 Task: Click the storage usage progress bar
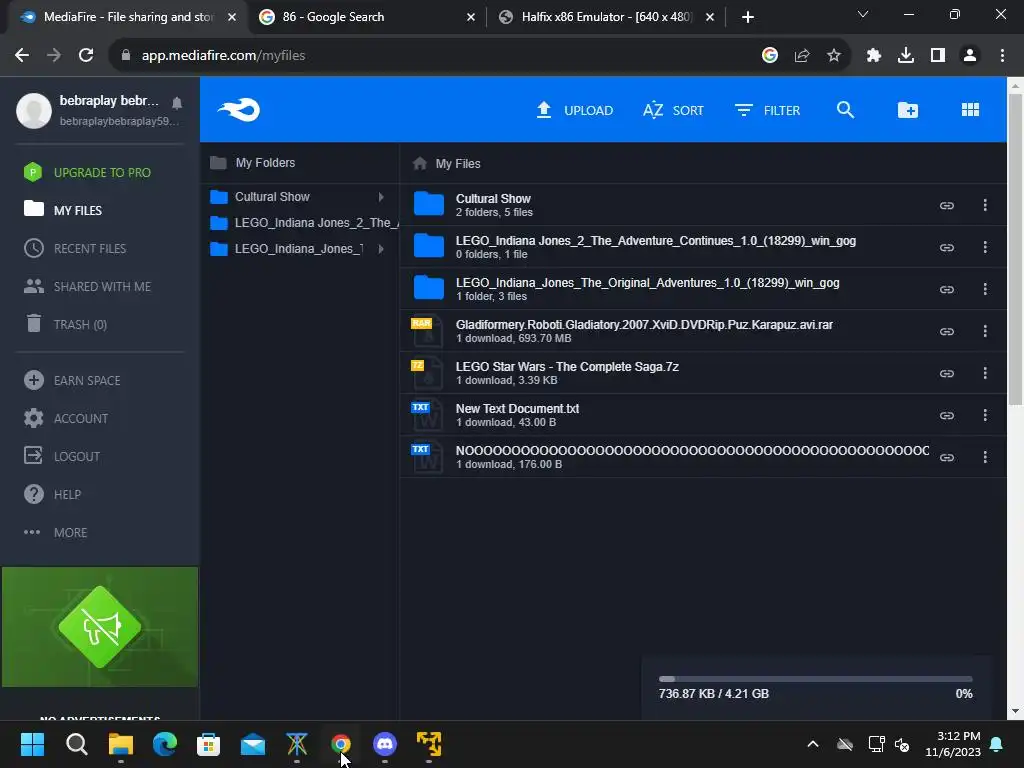click(x=815, y=679)
